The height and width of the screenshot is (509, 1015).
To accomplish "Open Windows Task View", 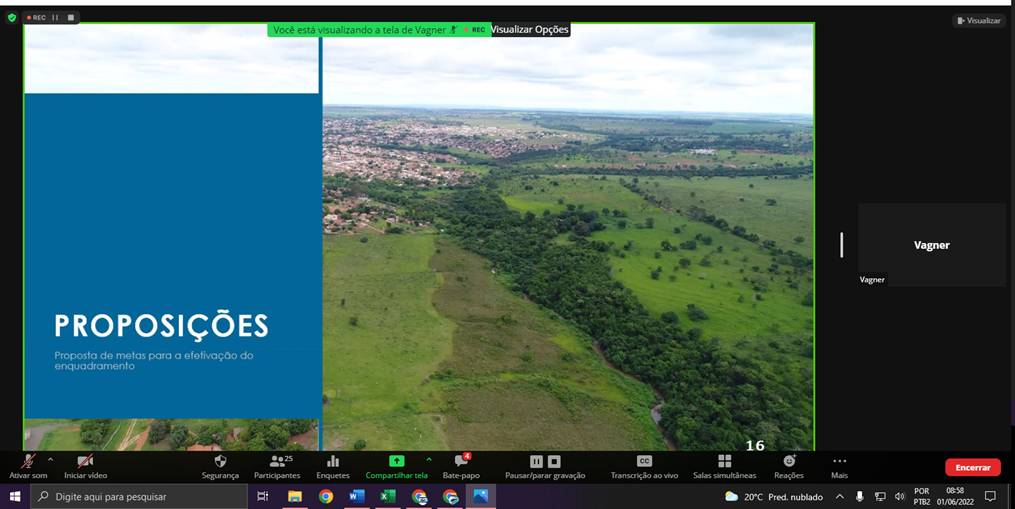I will tap(263, 496).
